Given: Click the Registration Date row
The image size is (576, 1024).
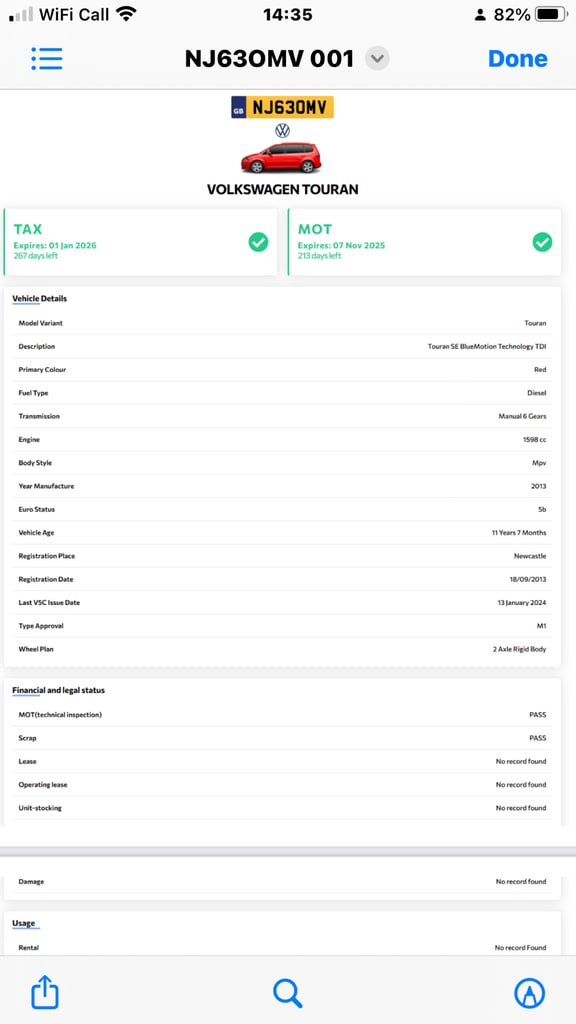Looking at the screenshot, I should coord(282,579).
